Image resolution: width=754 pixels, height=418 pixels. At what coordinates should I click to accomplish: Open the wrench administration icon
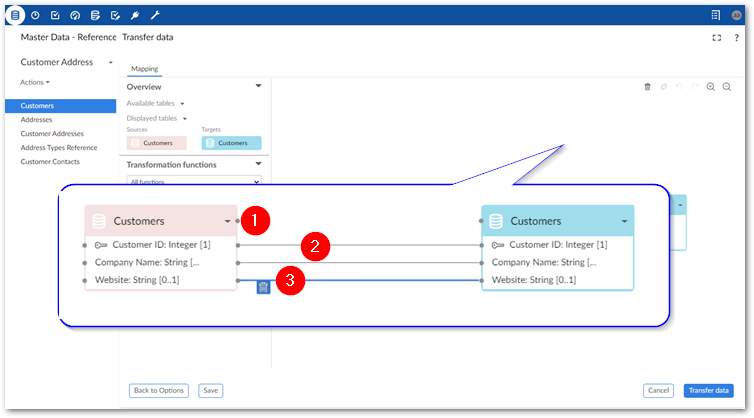[155, 15]
